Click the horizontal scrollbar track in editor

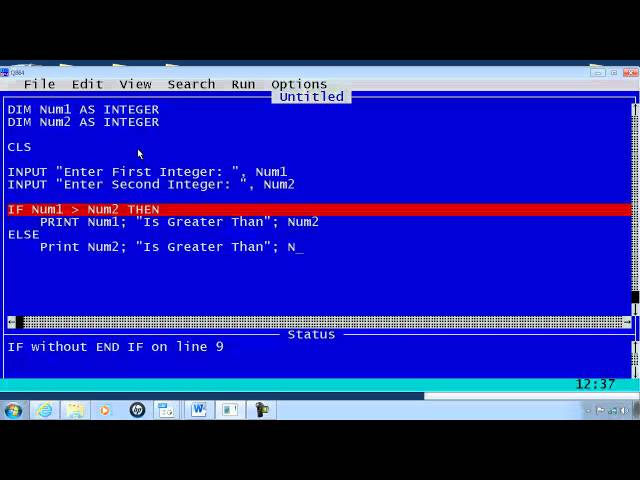322,322
